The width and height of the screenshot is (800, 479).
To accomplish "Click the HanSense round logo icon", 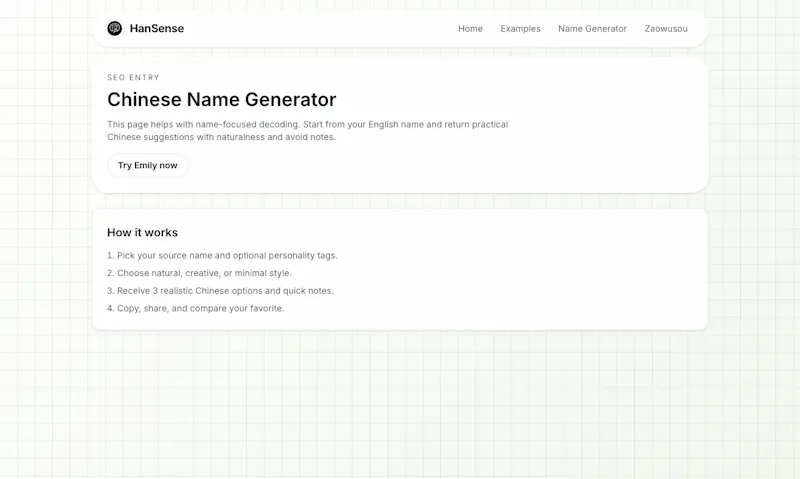I will click(x=114, y=29).
